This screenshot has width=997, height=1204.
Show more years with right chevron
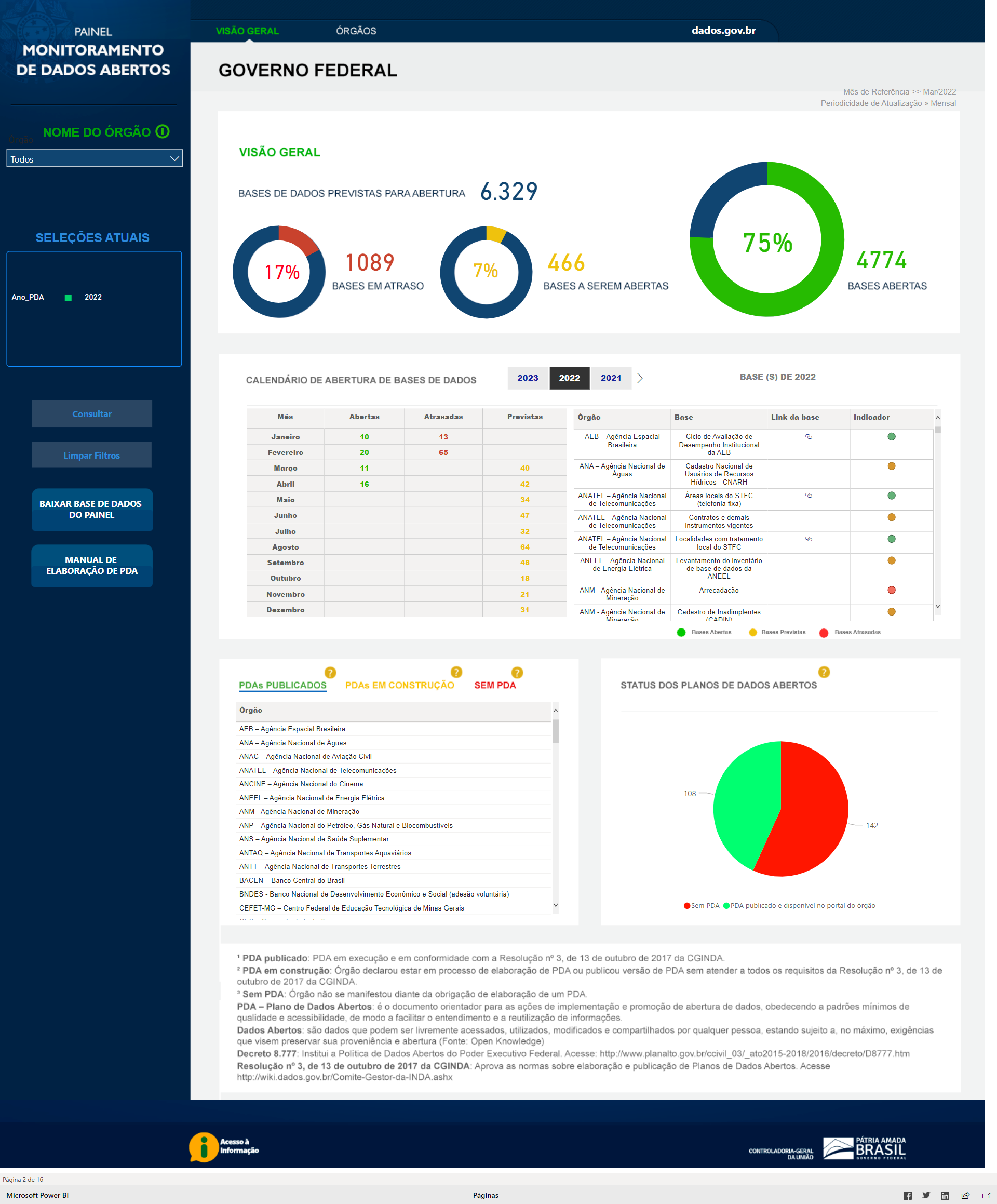click(x=640, y=379)
